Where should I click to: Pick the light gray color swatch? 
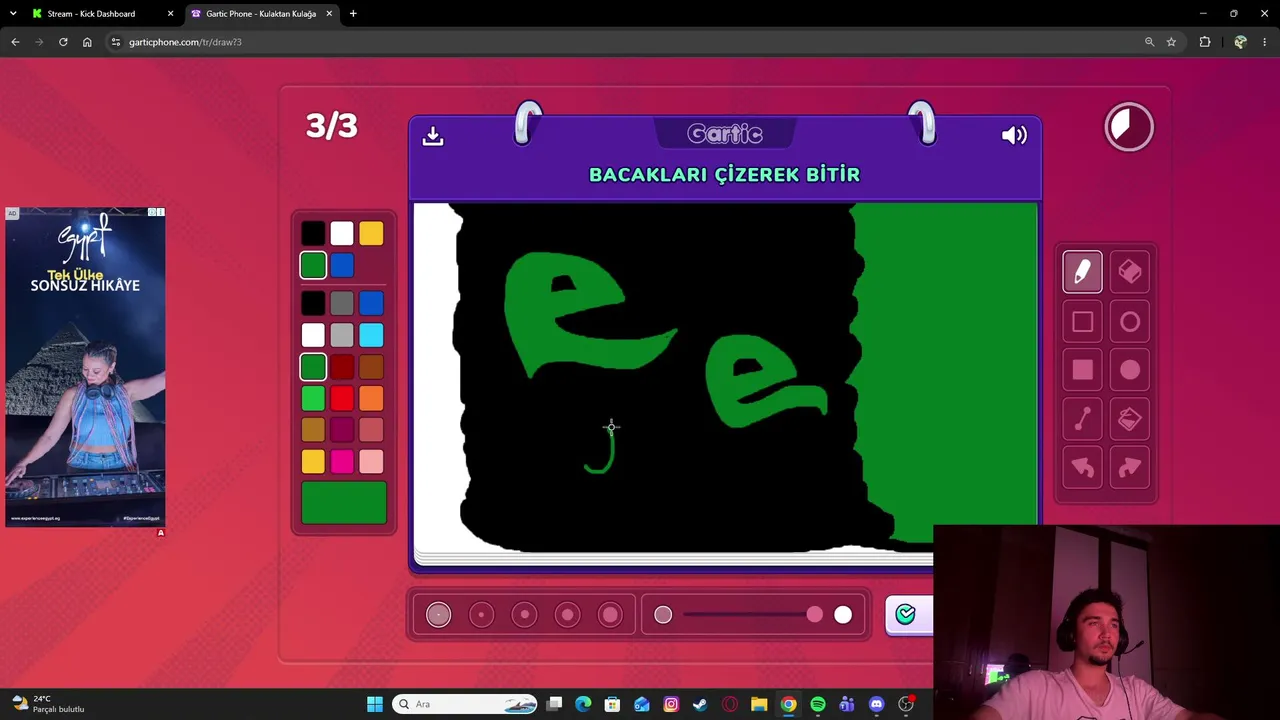(342, 335)
